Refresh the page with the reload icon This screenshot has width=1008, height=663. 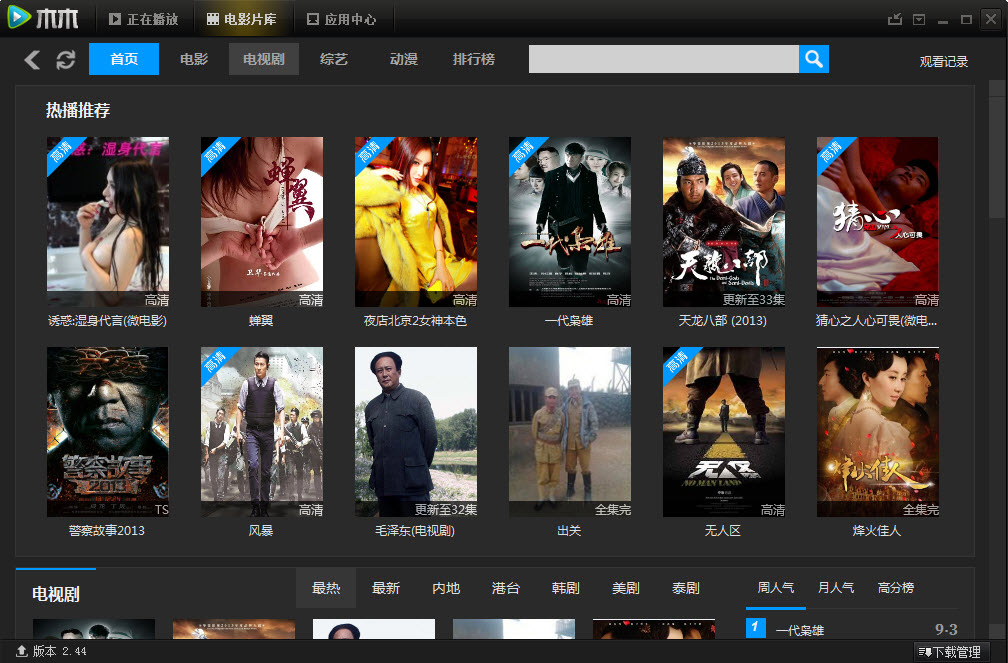coord(66,60)
